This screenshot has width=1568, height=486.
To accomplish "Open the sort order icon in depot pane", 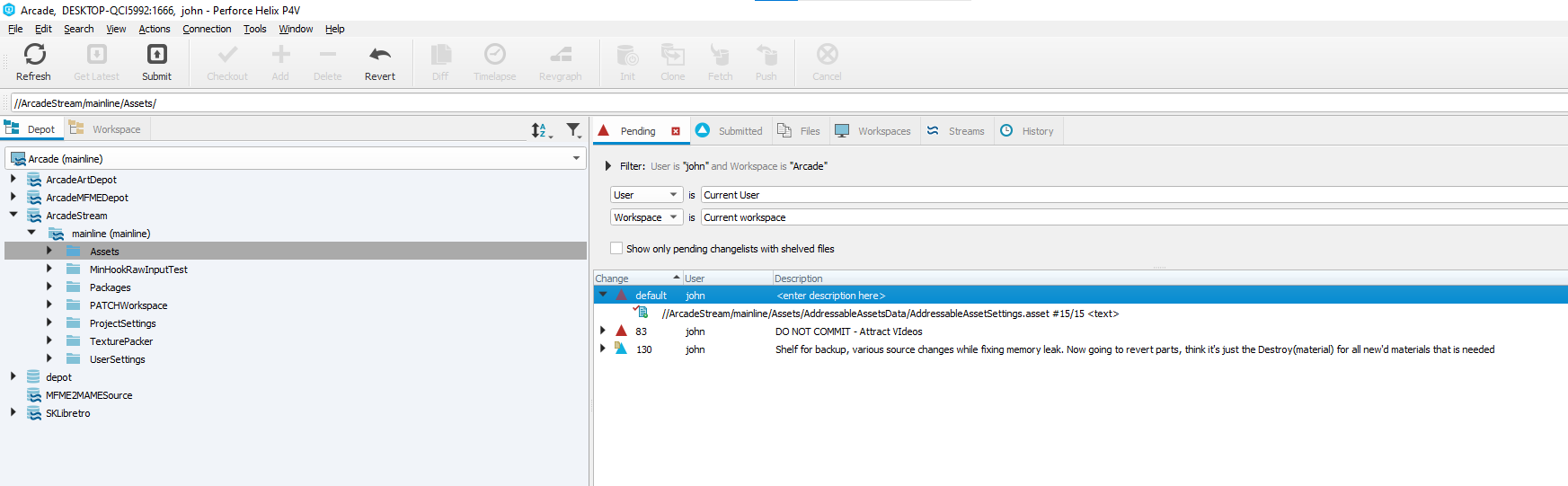I will [x=540, y=131].
